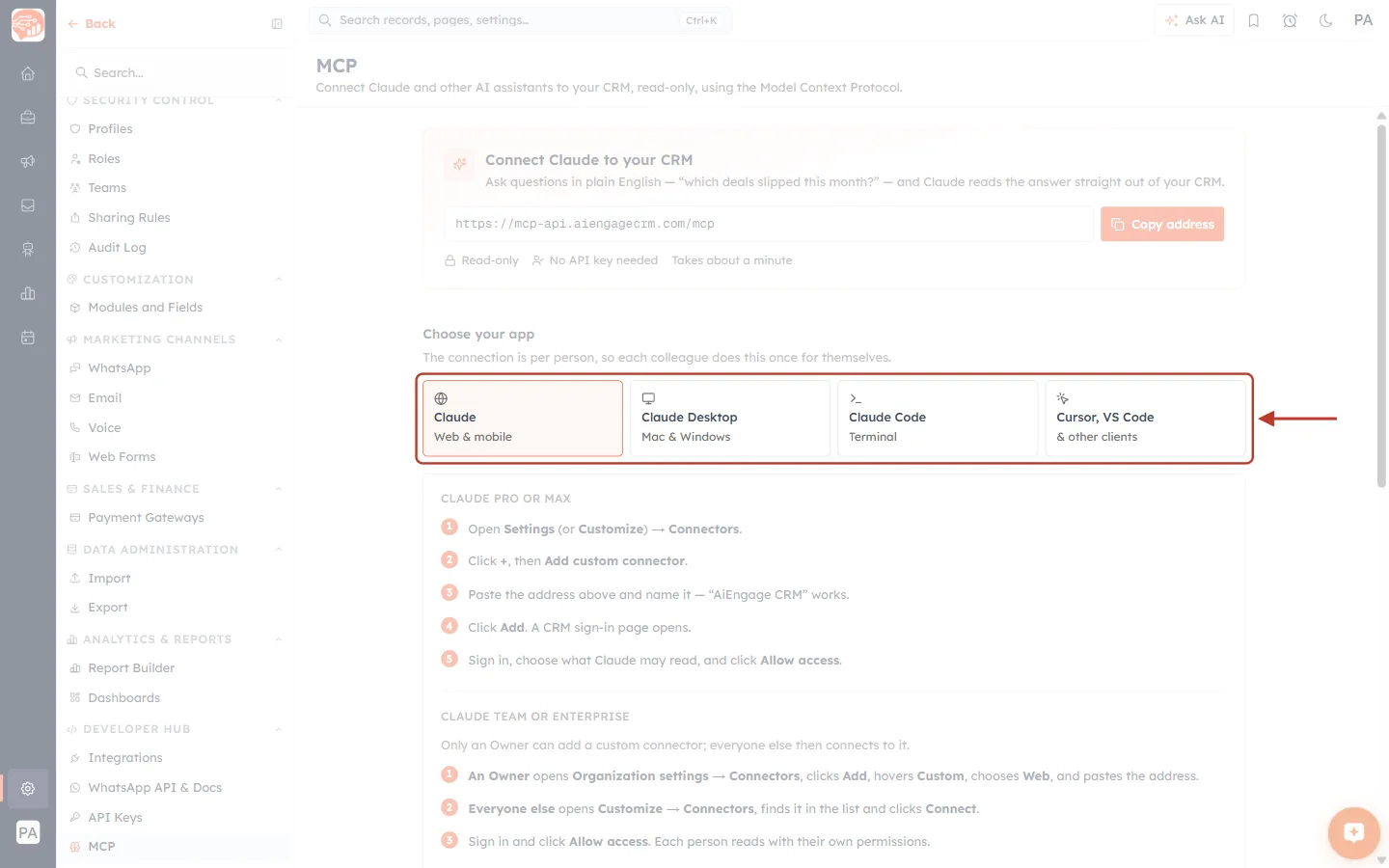Viewport: 1389px width, 868px height.
Task: Open the settings gear in the left rail
Action: (28, 788)
